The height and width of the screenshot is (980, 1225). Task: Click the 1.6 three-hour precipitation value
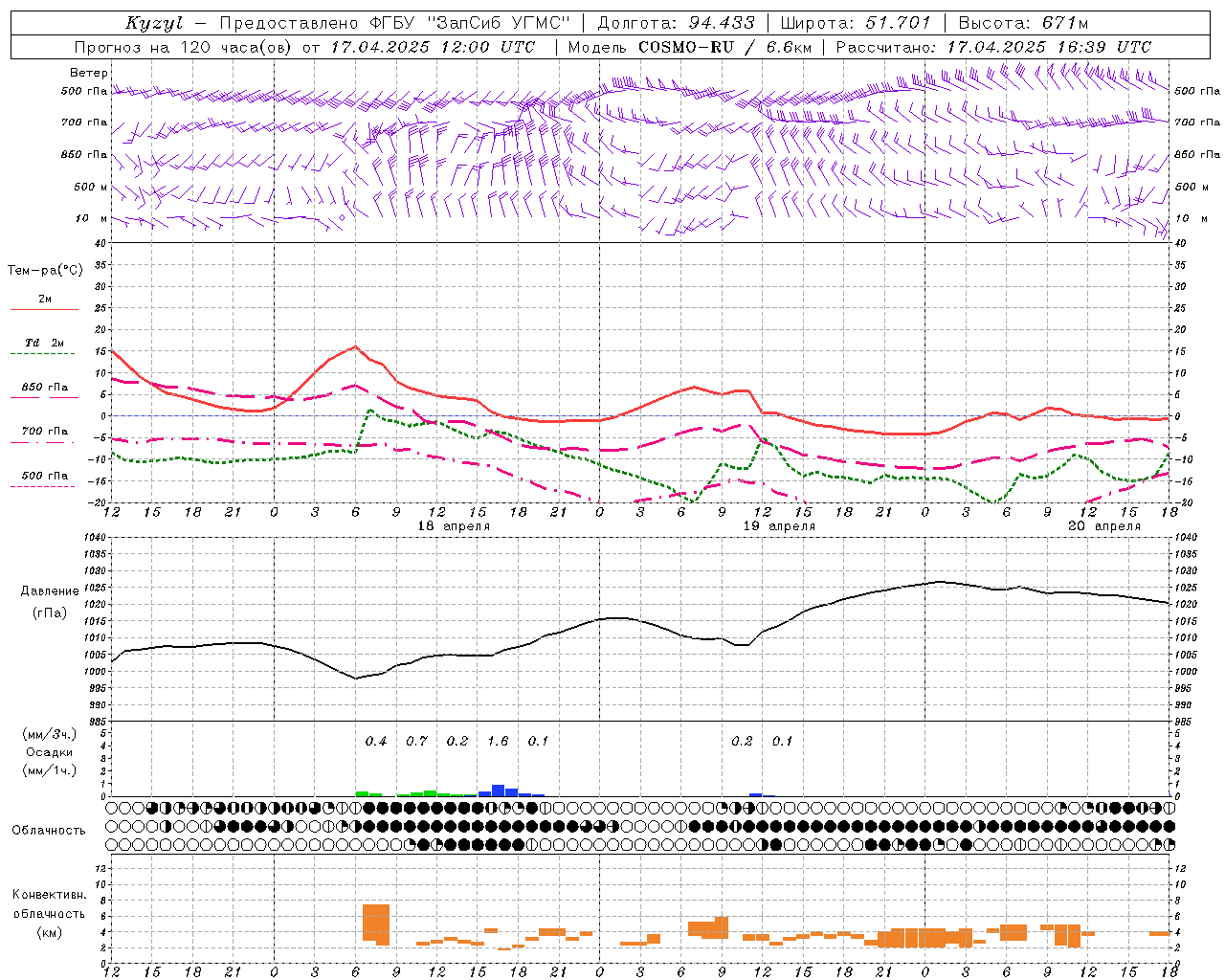pos(498,741)
